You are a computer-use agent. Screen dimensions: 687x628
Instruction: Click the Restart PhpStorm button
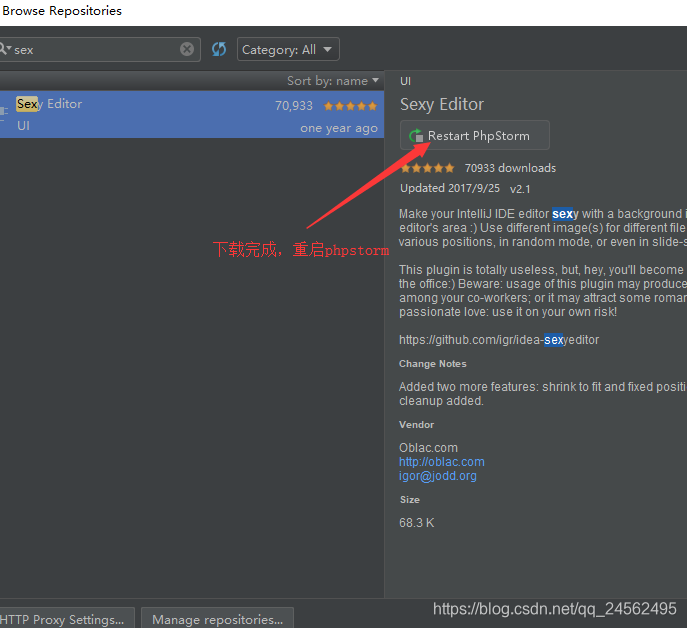click(475, 135)
